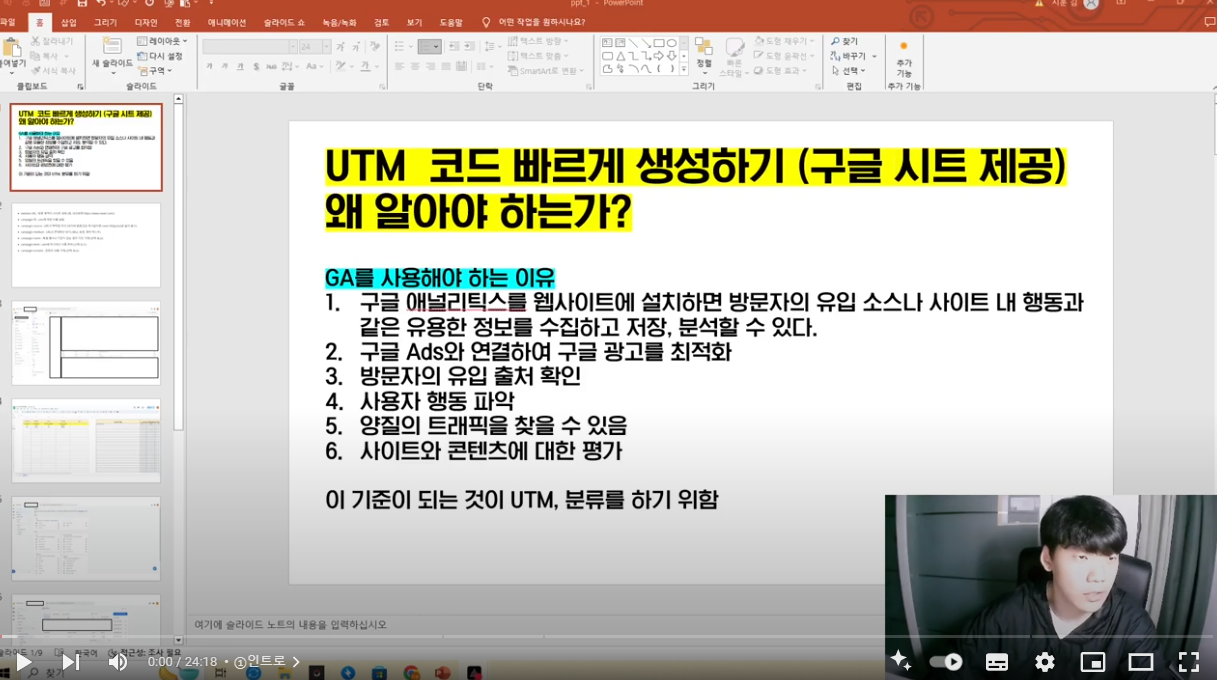Click the undo icon in title bar
The image size is (1217, 680).
point(101,3)
